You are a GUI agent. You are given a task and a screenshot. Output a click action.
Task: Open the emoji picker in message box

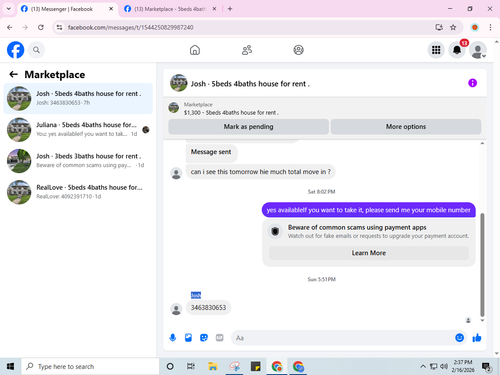click(x=459, y=338)
